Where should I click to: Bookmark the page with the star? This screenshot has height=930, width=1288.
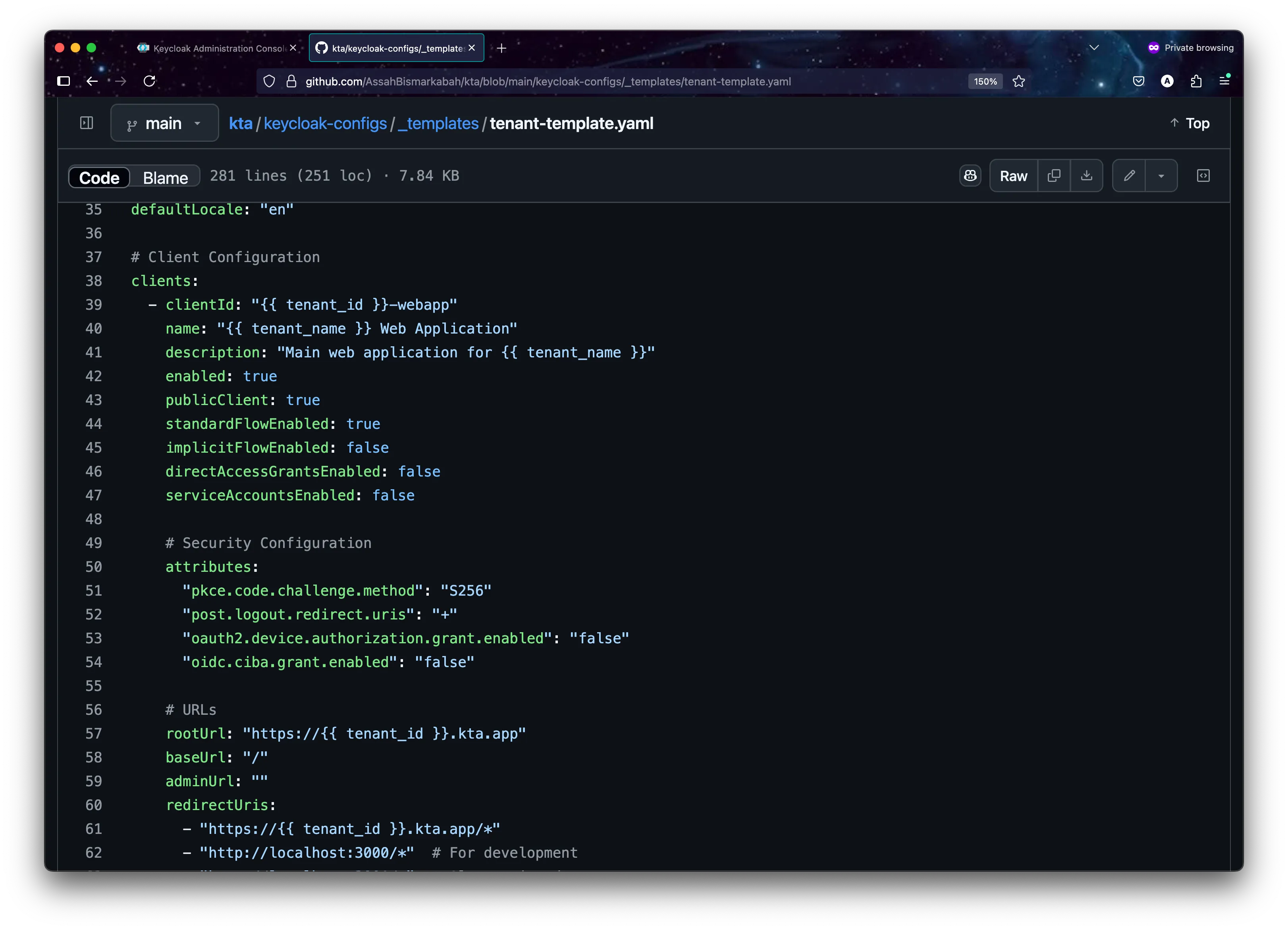pos(1018,81)
